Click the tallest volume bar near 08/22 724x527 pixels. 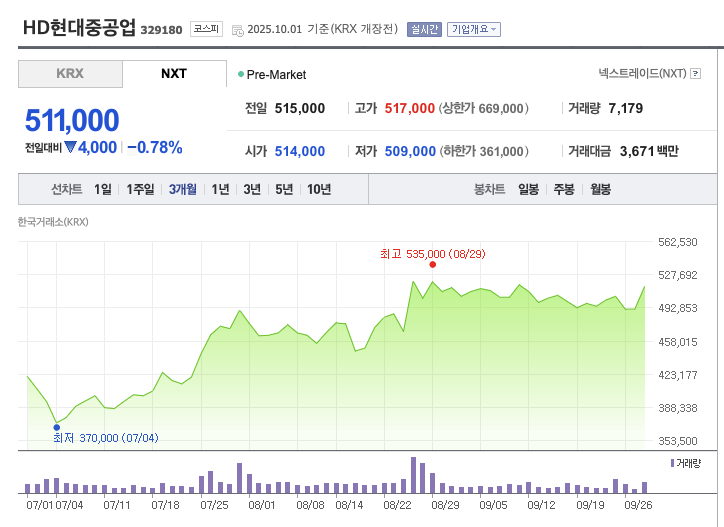pos(413,475)
